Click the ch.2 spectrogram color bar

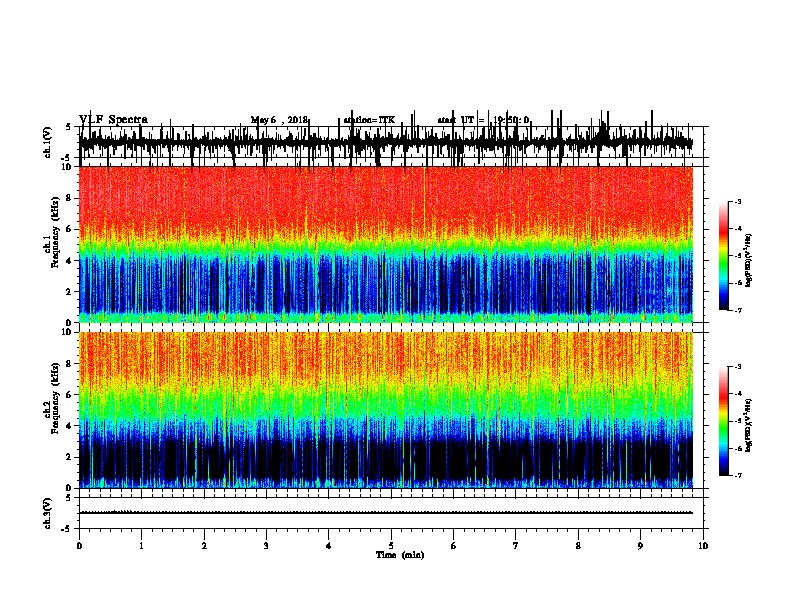(x=723, y=421)
